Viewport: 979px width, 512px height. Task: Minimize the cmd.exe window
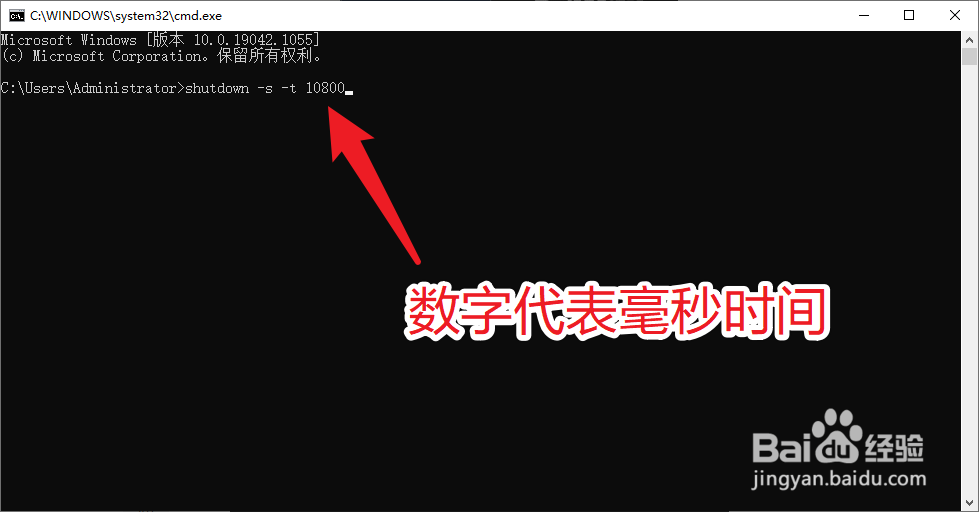pyautogui.click(x=864, y=16)
